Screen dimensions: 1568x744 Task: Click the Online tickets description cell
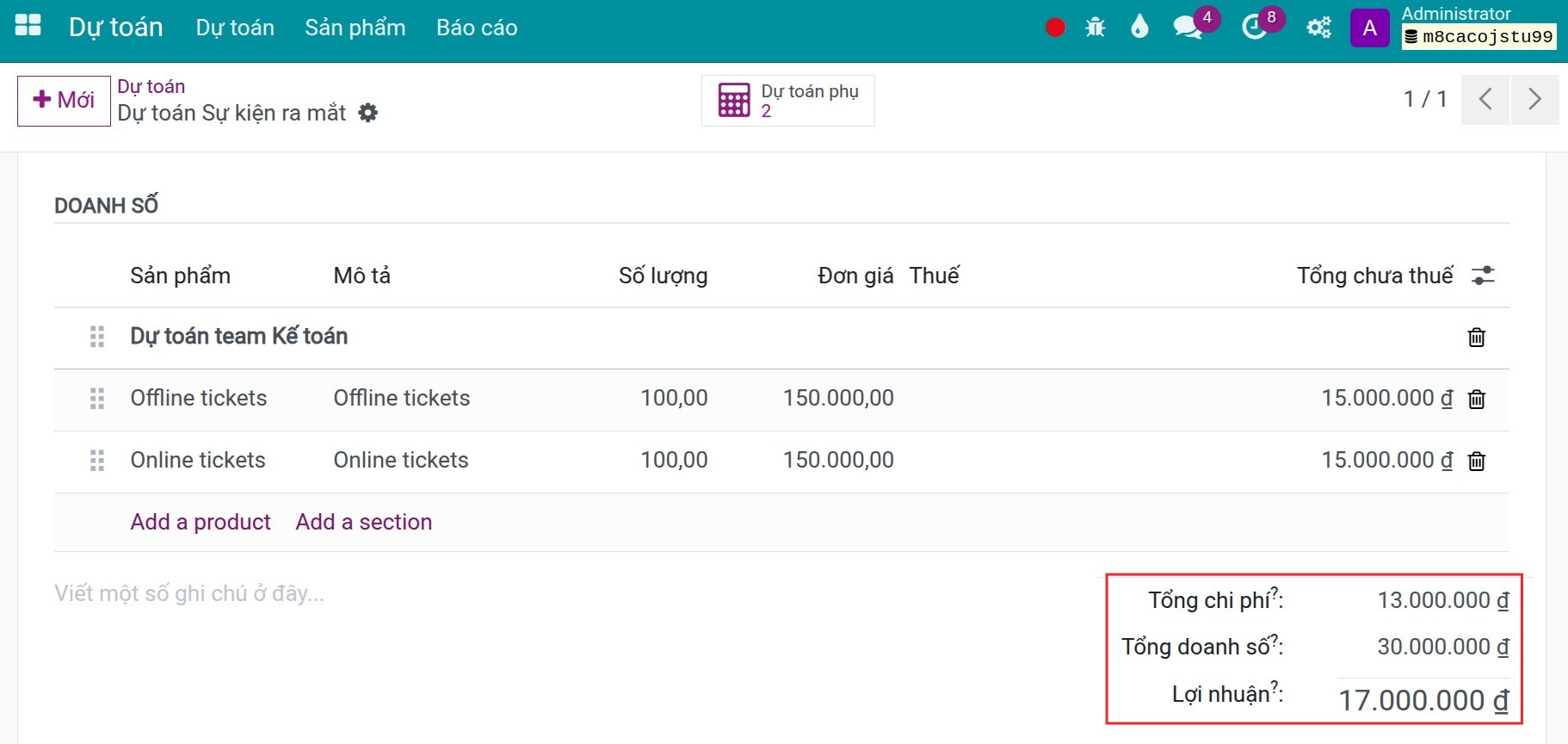(401, 460)
